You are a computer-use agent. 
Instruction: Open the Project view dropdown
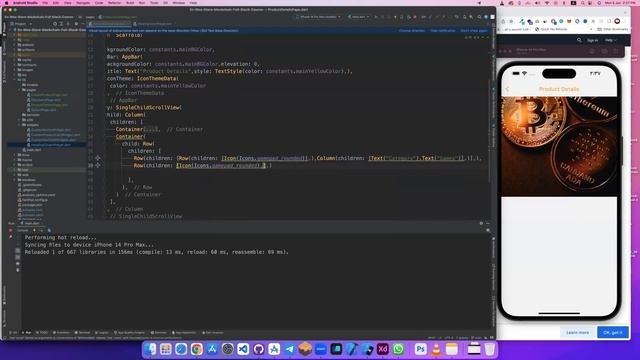20,24
